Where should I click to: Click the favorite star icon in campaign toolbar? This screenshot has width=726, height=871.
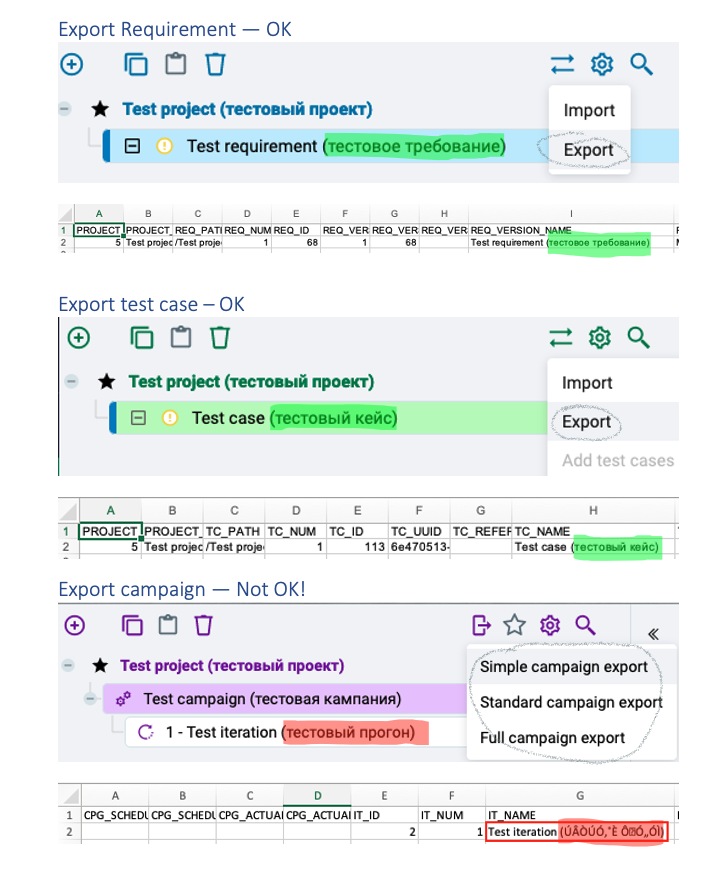pos(514,625)
